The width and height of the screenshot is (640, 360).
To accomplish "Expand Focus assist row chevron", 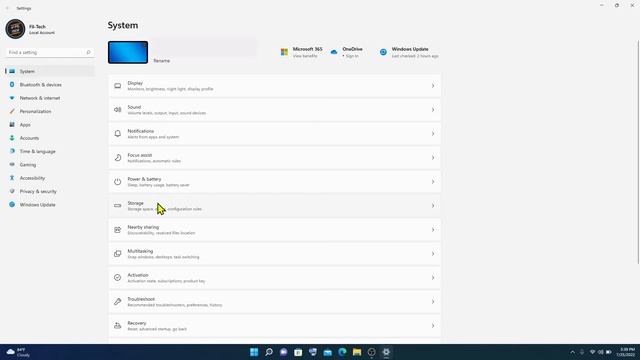I will (433, 158).
